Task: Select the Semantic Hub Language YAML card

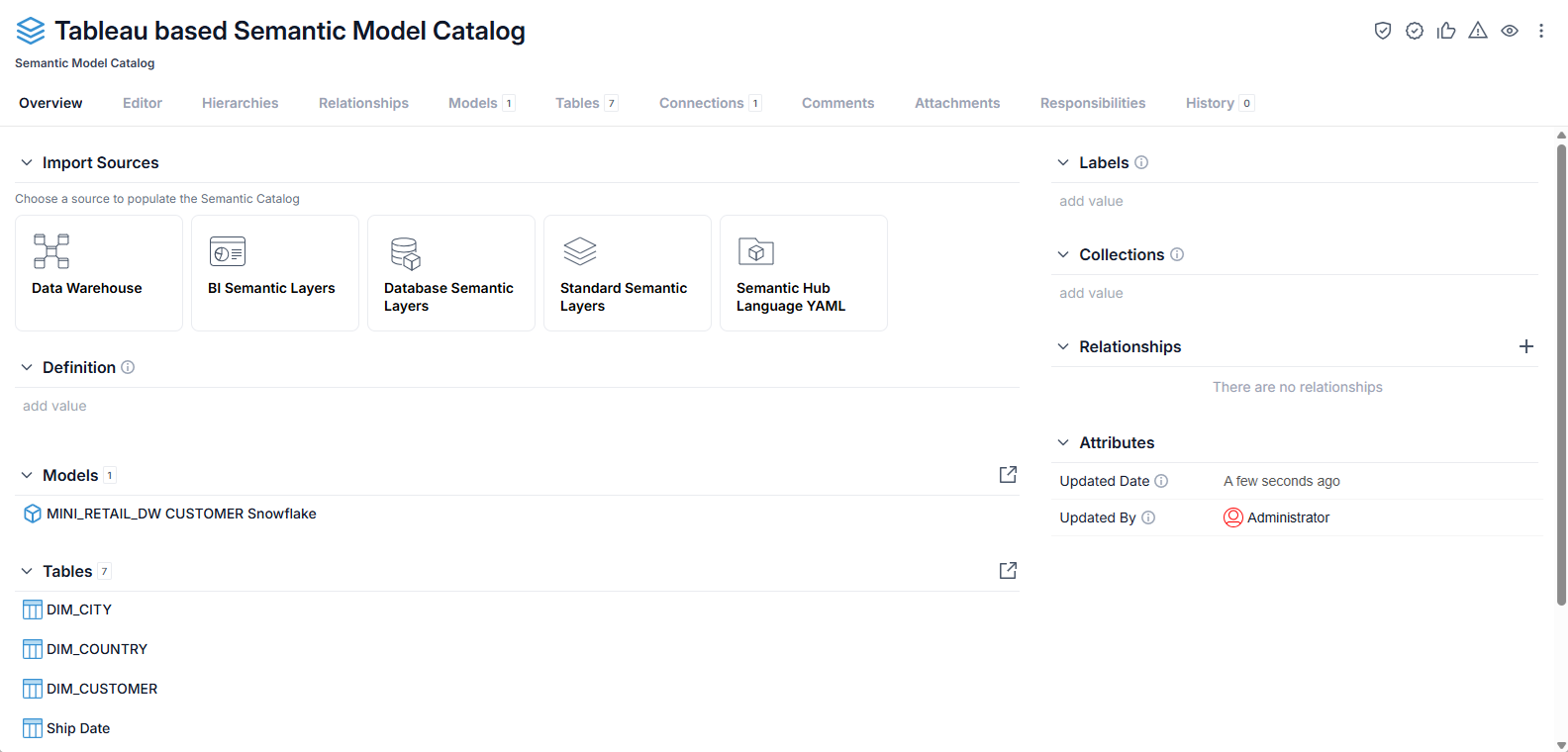Action: coord(804,273)
